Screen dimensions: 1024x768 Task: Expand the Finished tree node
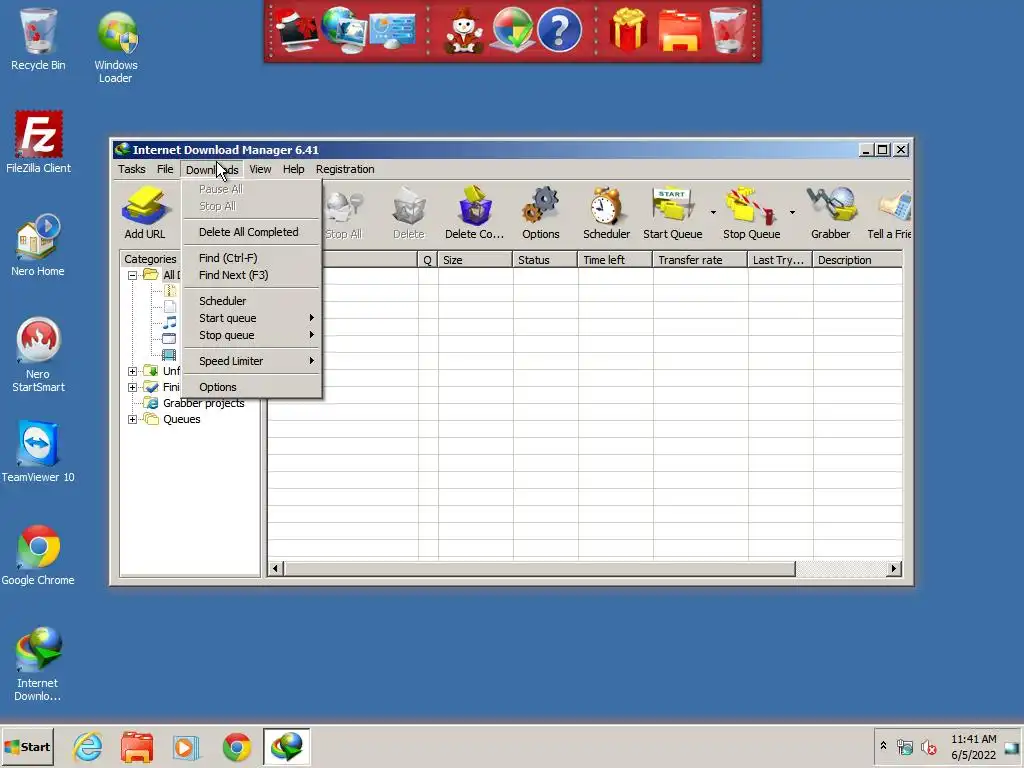[x=132, y=387]
